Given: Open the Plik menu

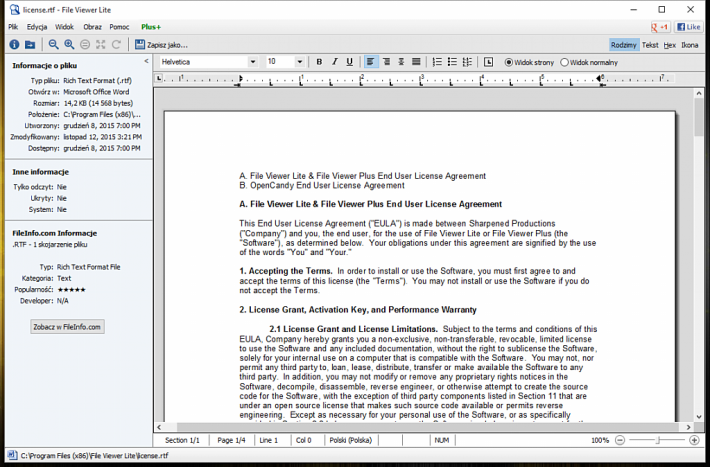Looking at the screenshot, I should (x=13, y=27).
